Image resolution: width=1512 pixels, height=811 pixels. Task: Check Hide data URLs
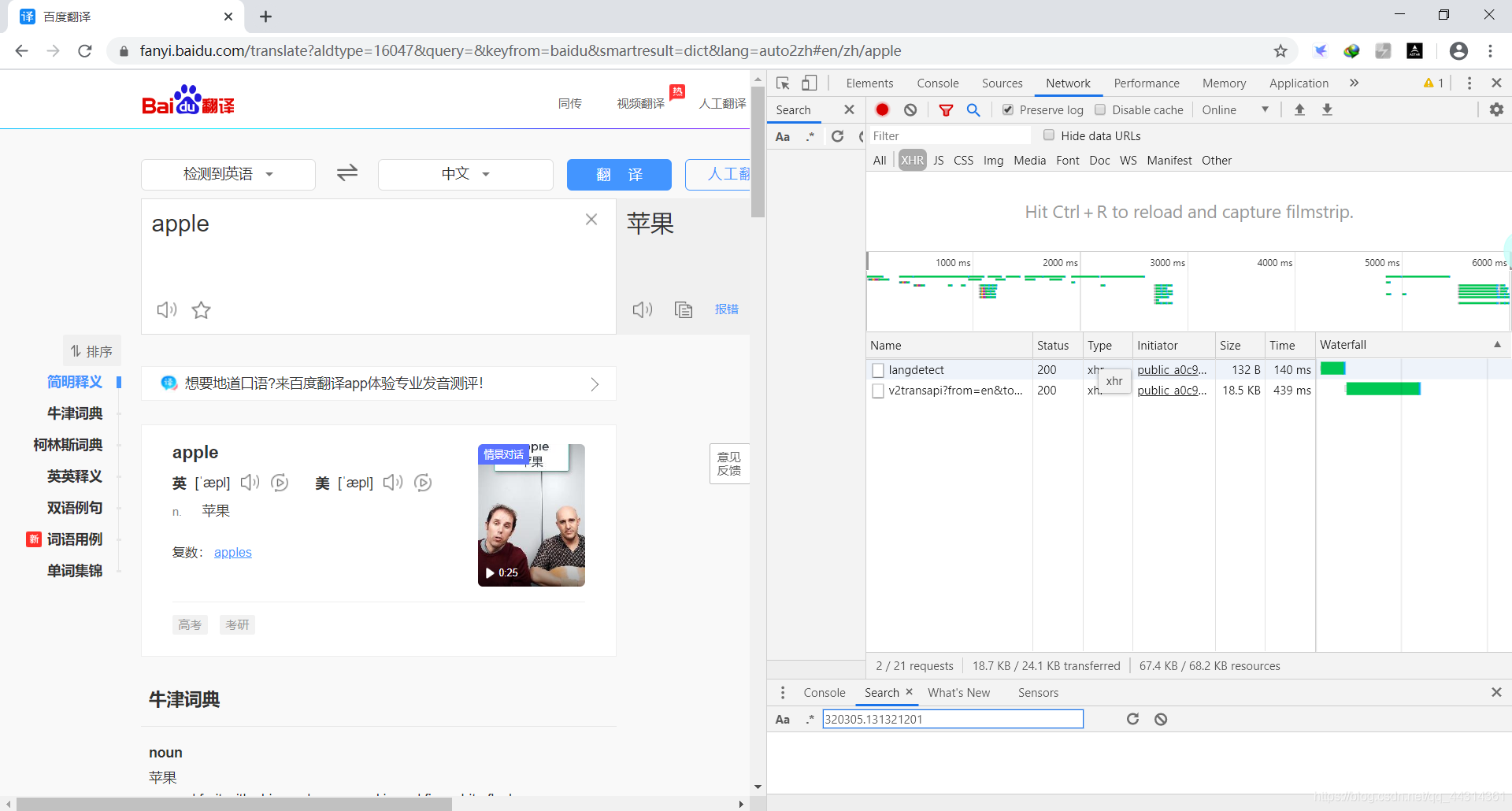1049,135
